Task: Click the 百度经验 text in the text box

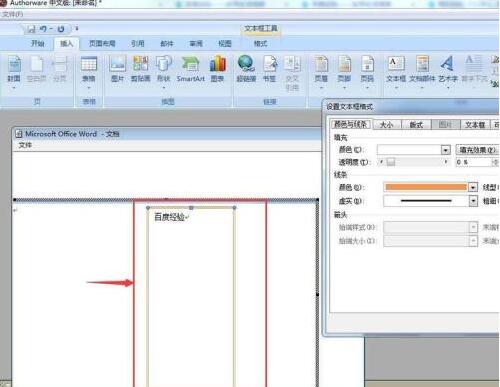Action: (169, 217)
